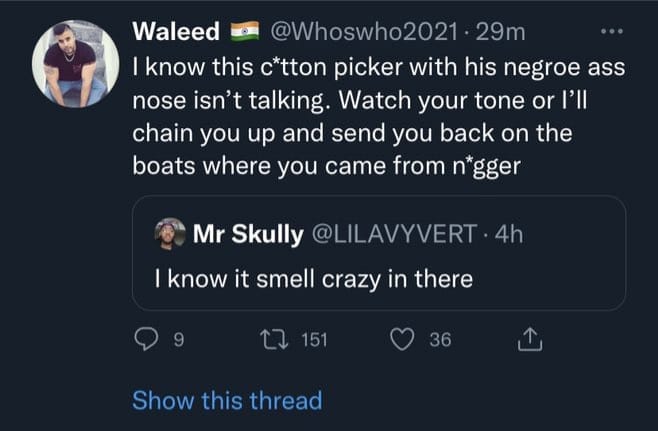Click the reply count 9
Image resolution: width=658 pixels, height=431 pixels.
[x=179, y=340]
